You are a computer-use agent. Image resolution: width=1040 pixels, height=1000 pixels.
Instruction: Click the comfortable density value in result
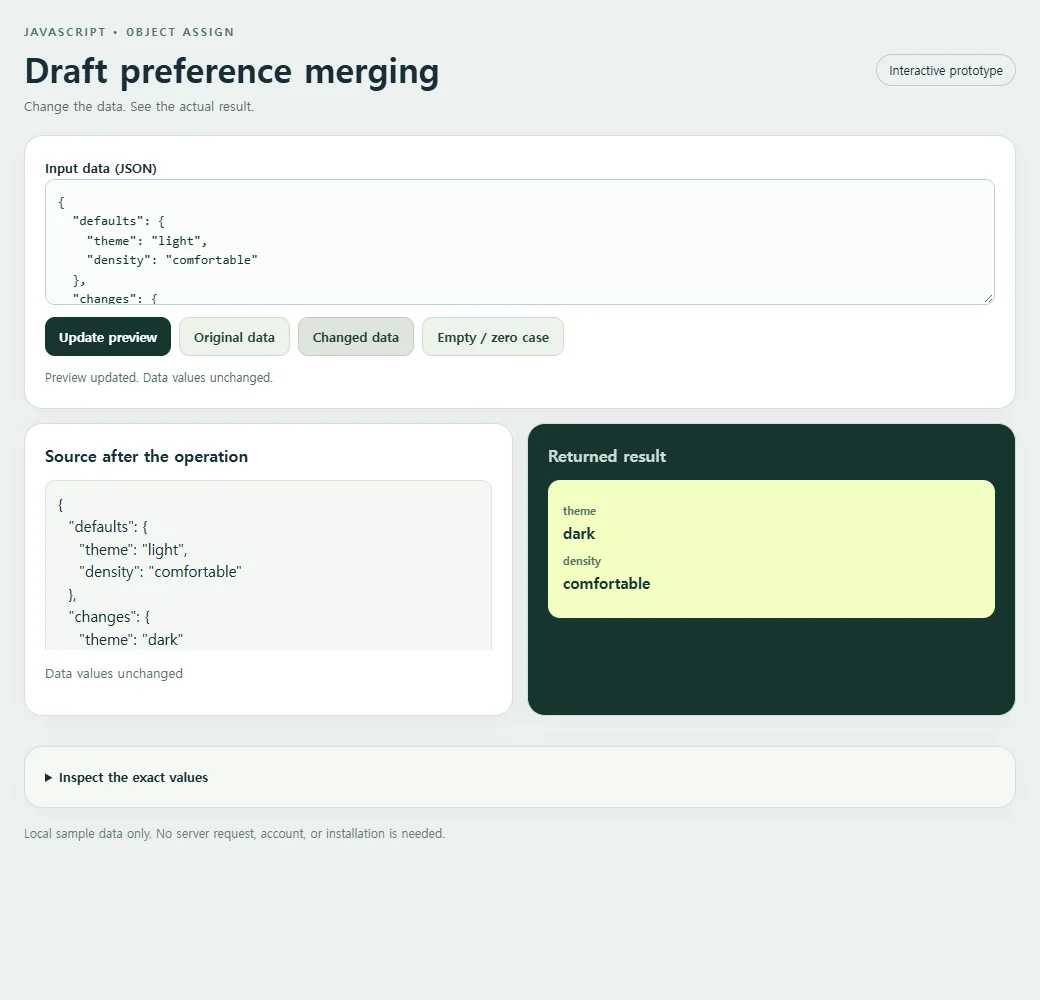tap(606, 584)
